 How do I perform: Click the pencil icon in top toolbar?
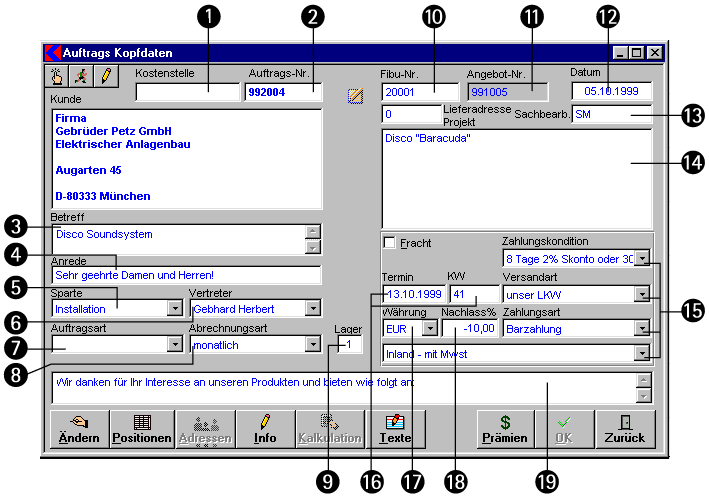(104, 76)
